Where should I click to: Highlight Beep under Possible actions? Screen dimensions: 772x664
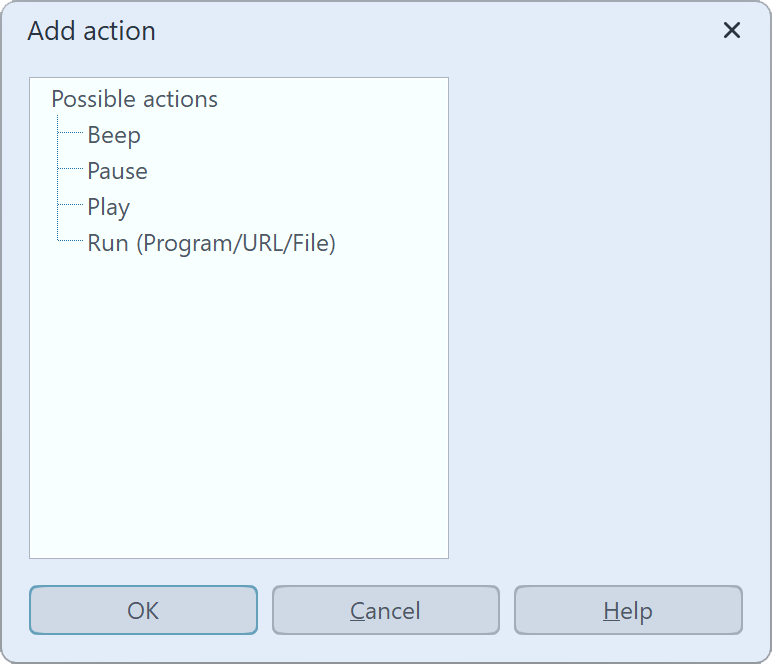point(114,135)
